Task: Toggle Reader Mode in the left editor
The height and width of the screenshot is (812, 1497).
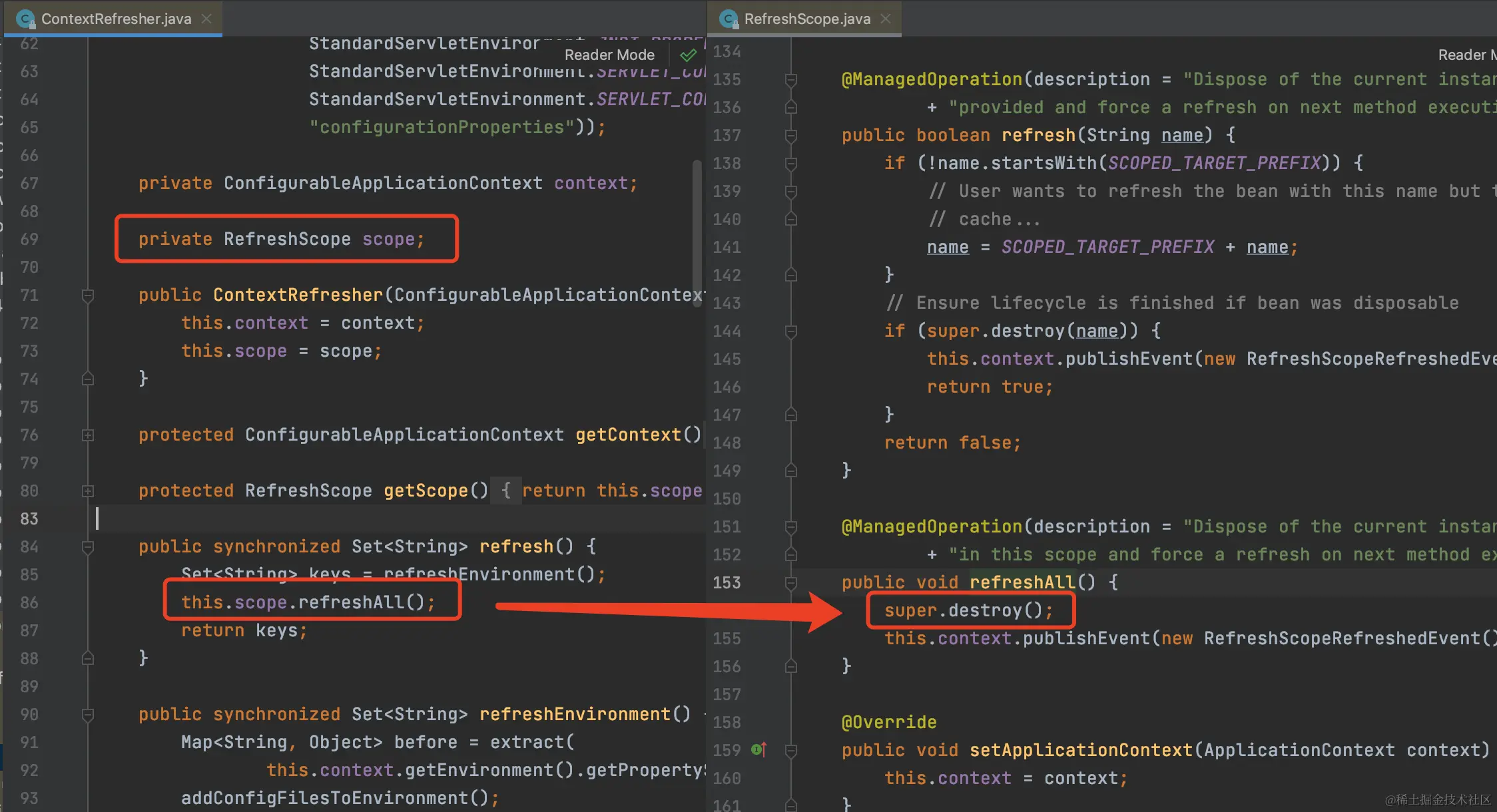Action: [609, 55]
